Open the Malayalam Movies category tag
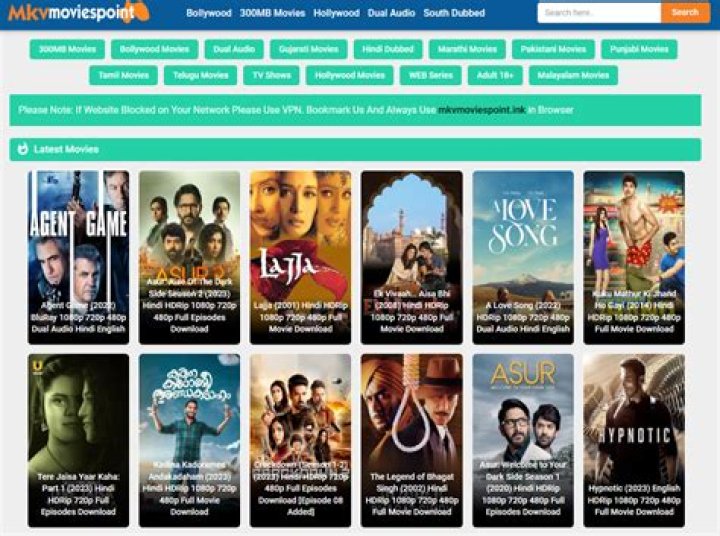The image size is (720, 536). point(573,75)
